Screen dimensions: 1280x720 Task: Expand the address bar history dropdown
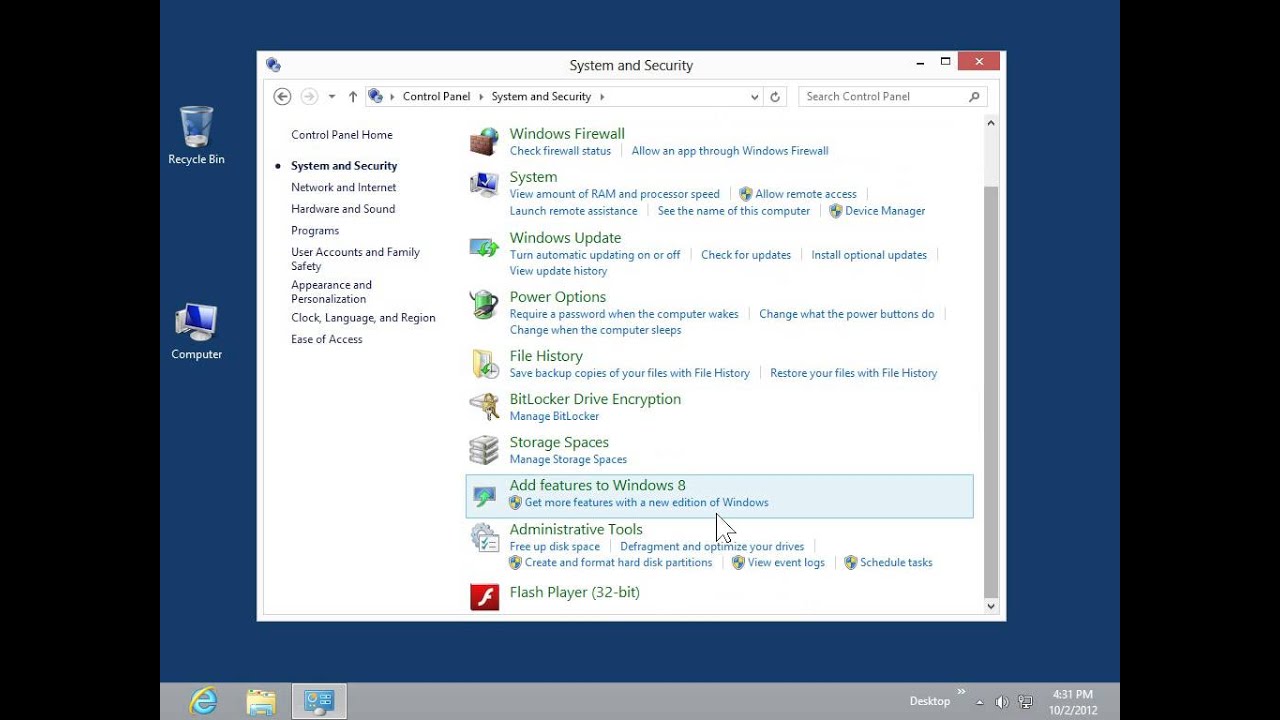[755, 97]
